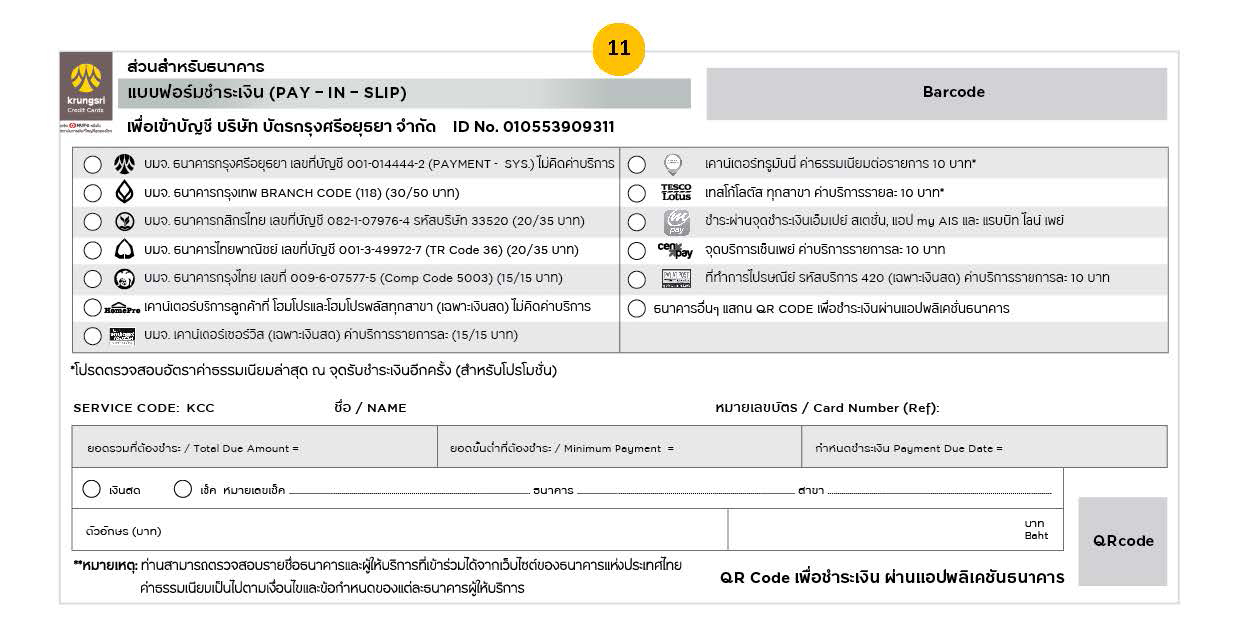Image resolution: width=1238 pixels, height=642 pixels.
Task: Click the True Money counter logo icon
Action: point(673,164)
